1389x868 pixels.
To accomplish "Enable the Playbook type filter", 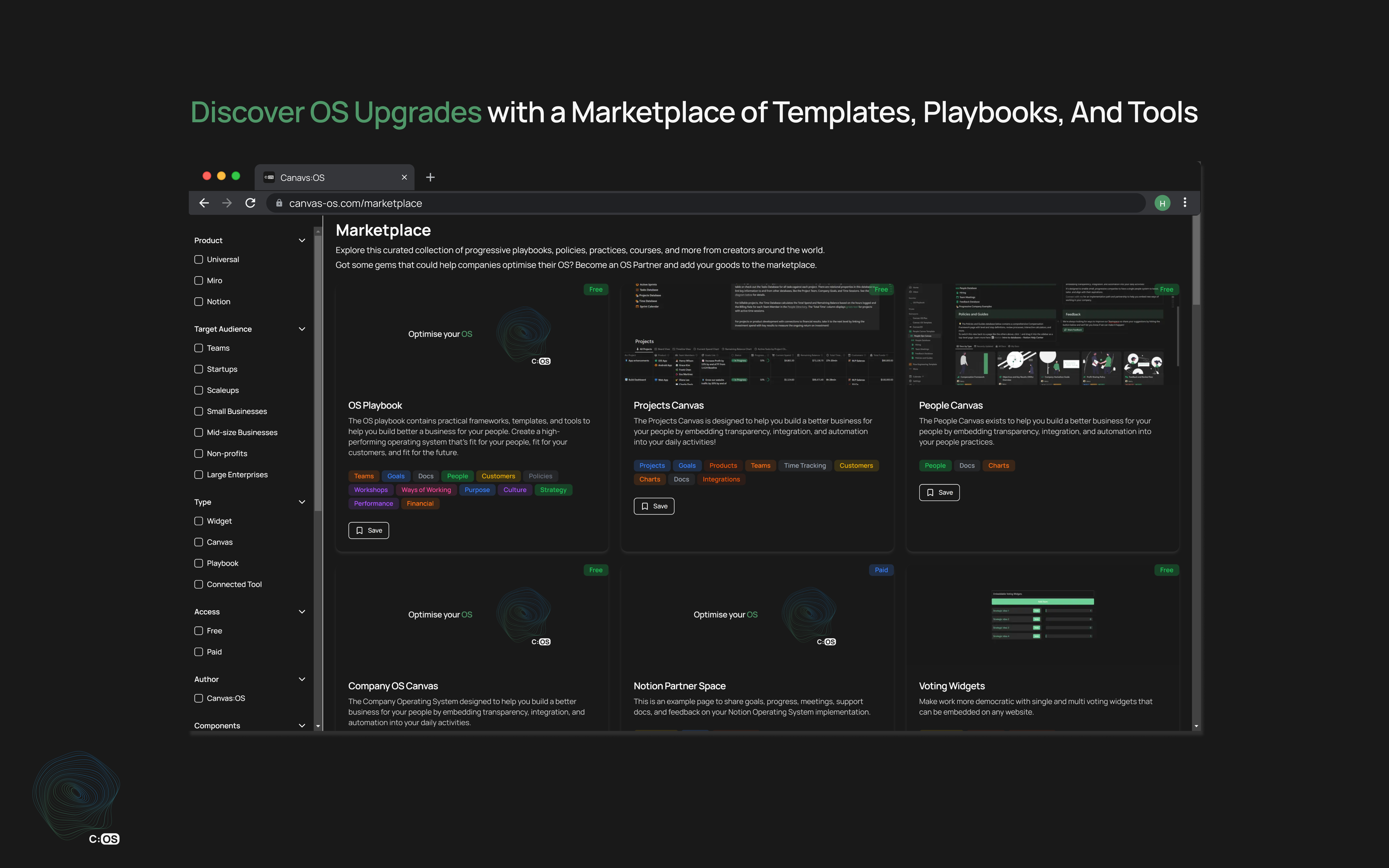I will coord(199,563).
